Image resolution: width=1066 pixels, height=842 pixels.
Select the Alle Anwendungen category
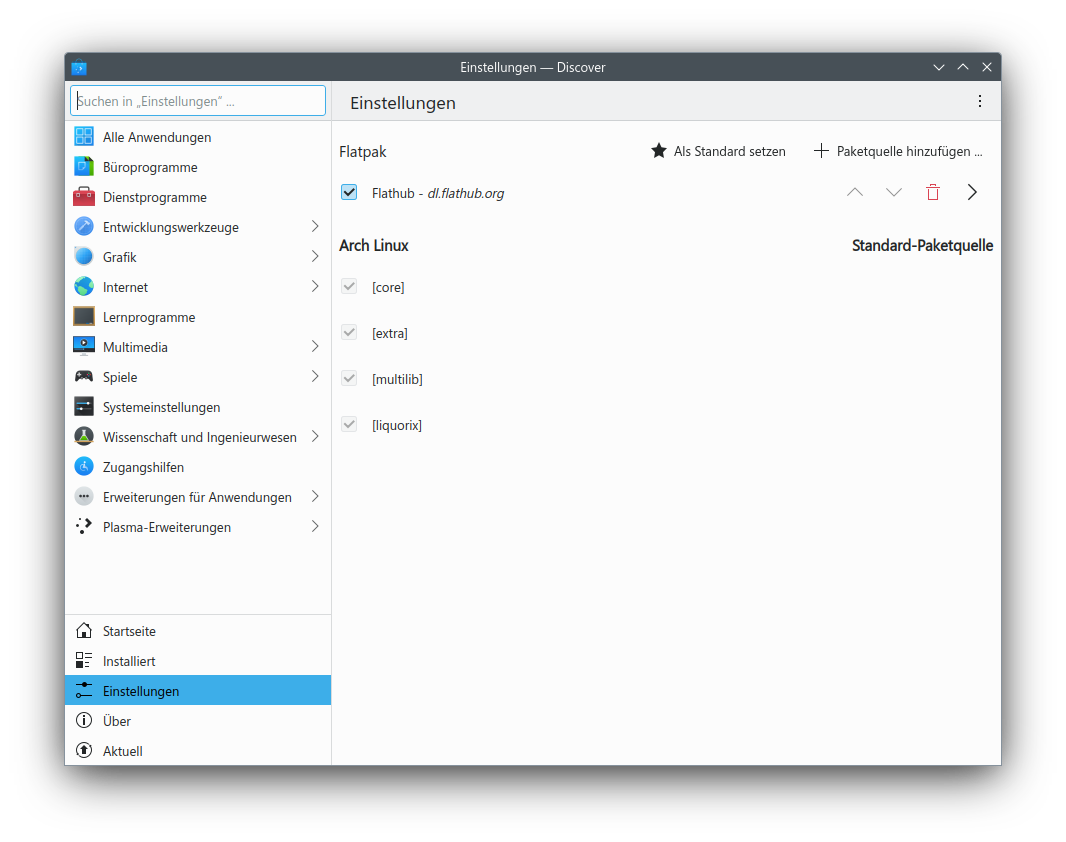point(198,137)
